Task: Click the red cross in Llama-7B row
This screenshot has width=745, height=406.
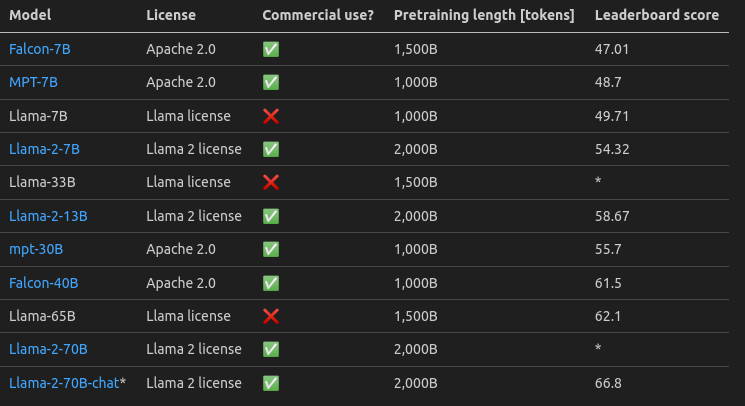Action: point(270,116)
